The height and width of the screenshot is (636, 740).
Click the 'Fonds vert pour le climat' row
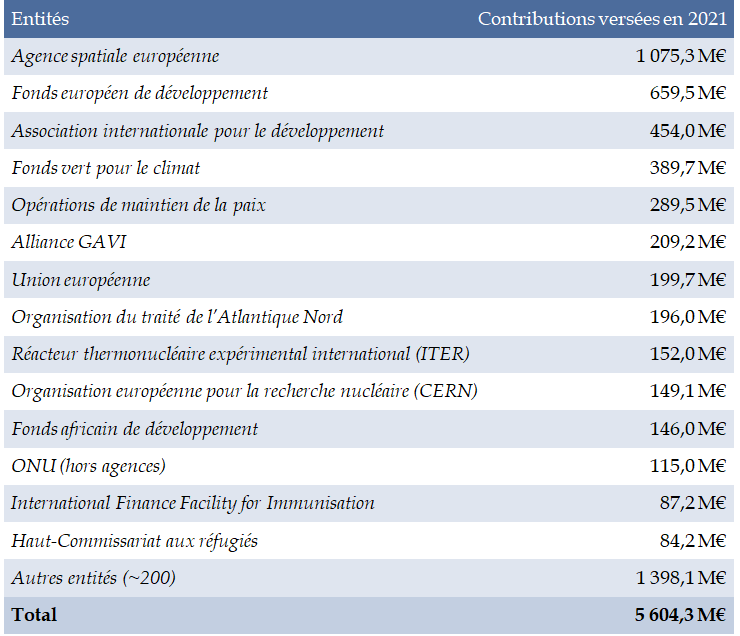pos(112,168)
